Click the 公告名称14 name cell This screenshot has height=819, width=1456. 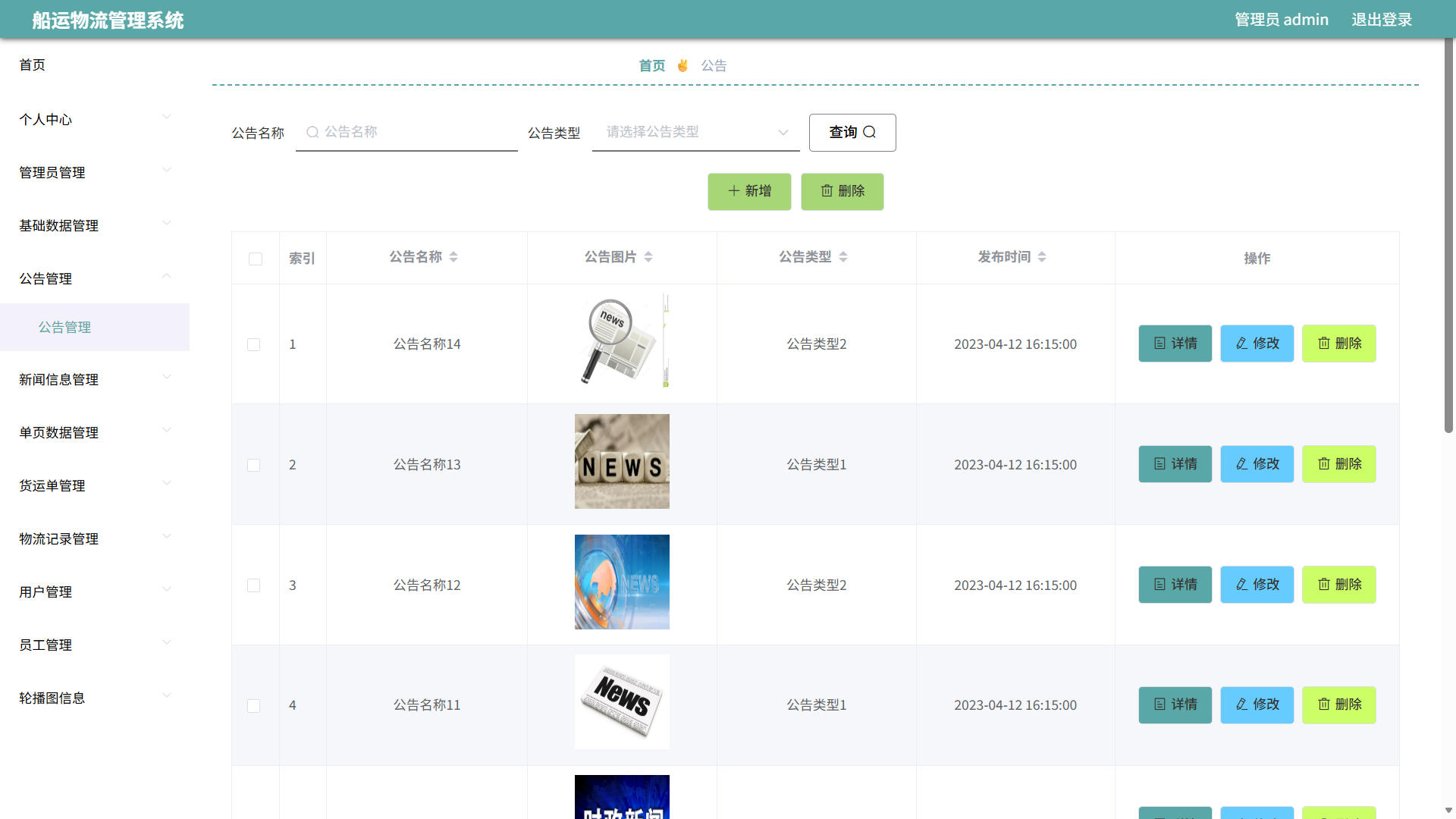(x=427, y=344)
